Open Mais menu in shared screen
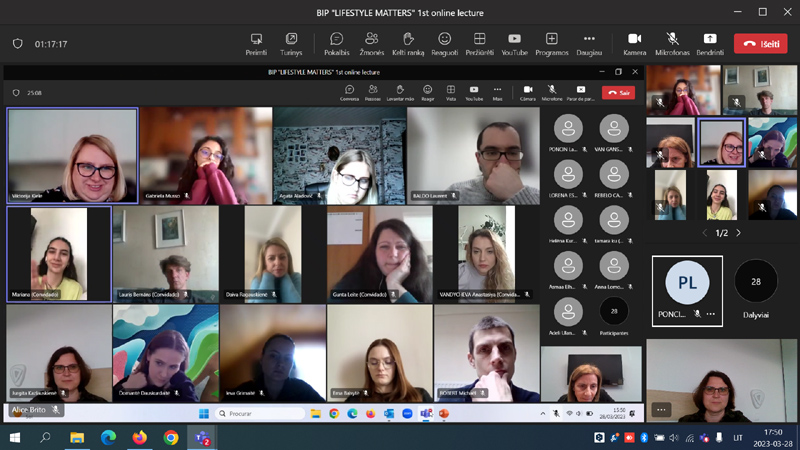This screenshot has width=800, height=450. coord(497,90)
